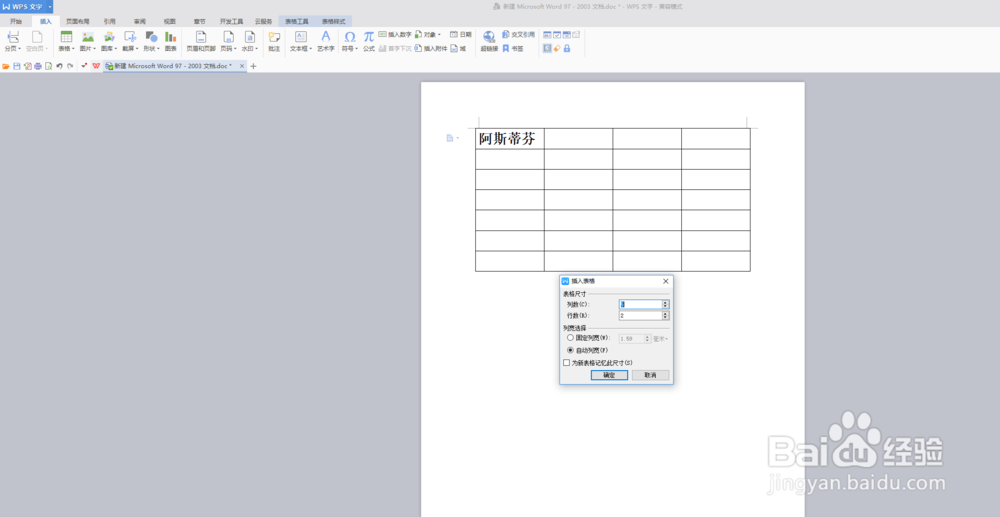
Task: Click the open folder quick-access icon
Action: point(6,66)
